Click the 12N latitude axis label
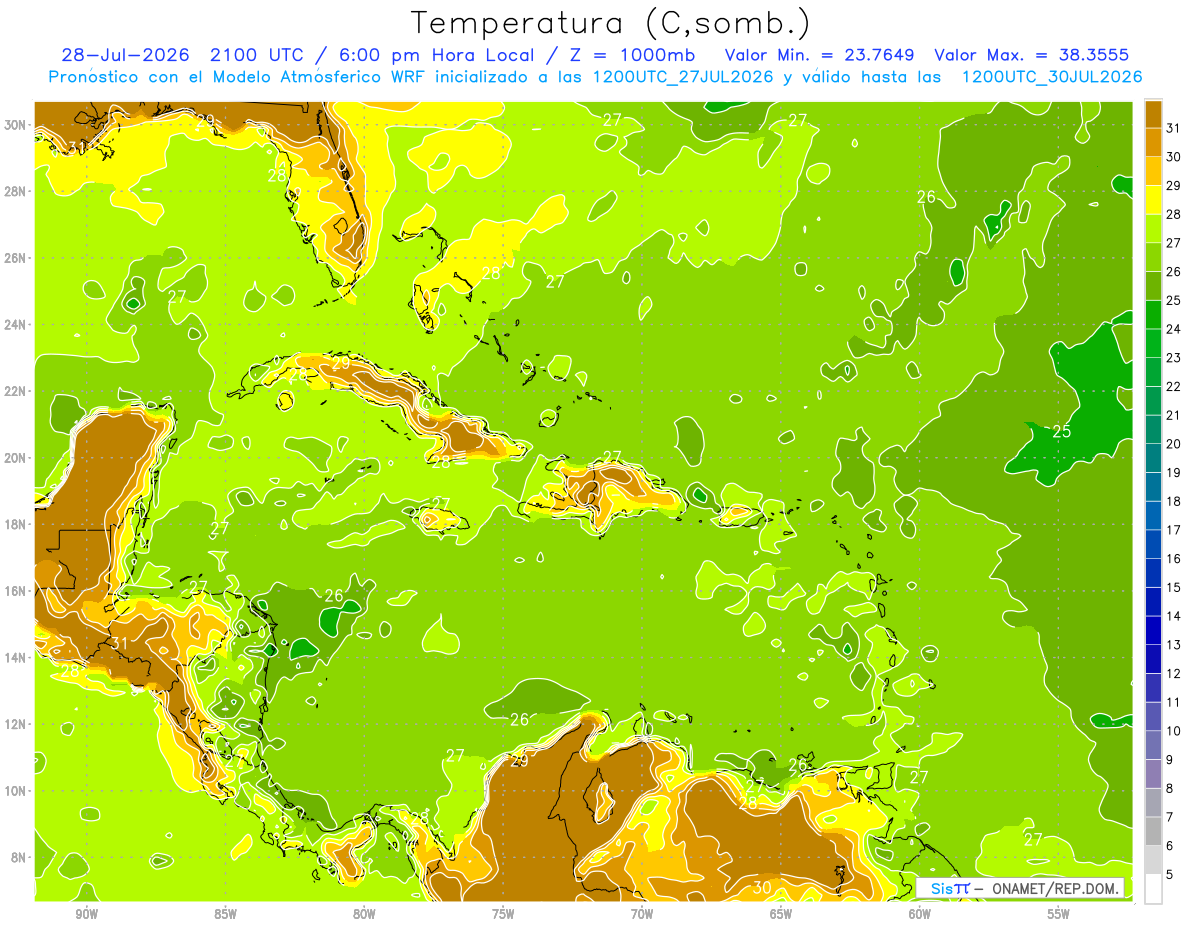Image resolution: width=1200 pixels, height=927 pixels. tap(15, 724)
